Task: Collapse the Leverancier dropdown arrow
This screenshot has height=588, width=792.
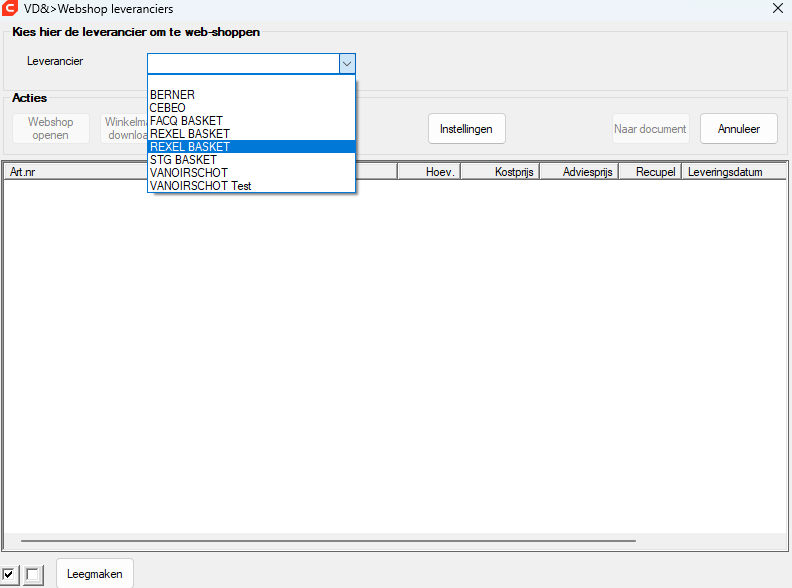Action: (347, 64)
